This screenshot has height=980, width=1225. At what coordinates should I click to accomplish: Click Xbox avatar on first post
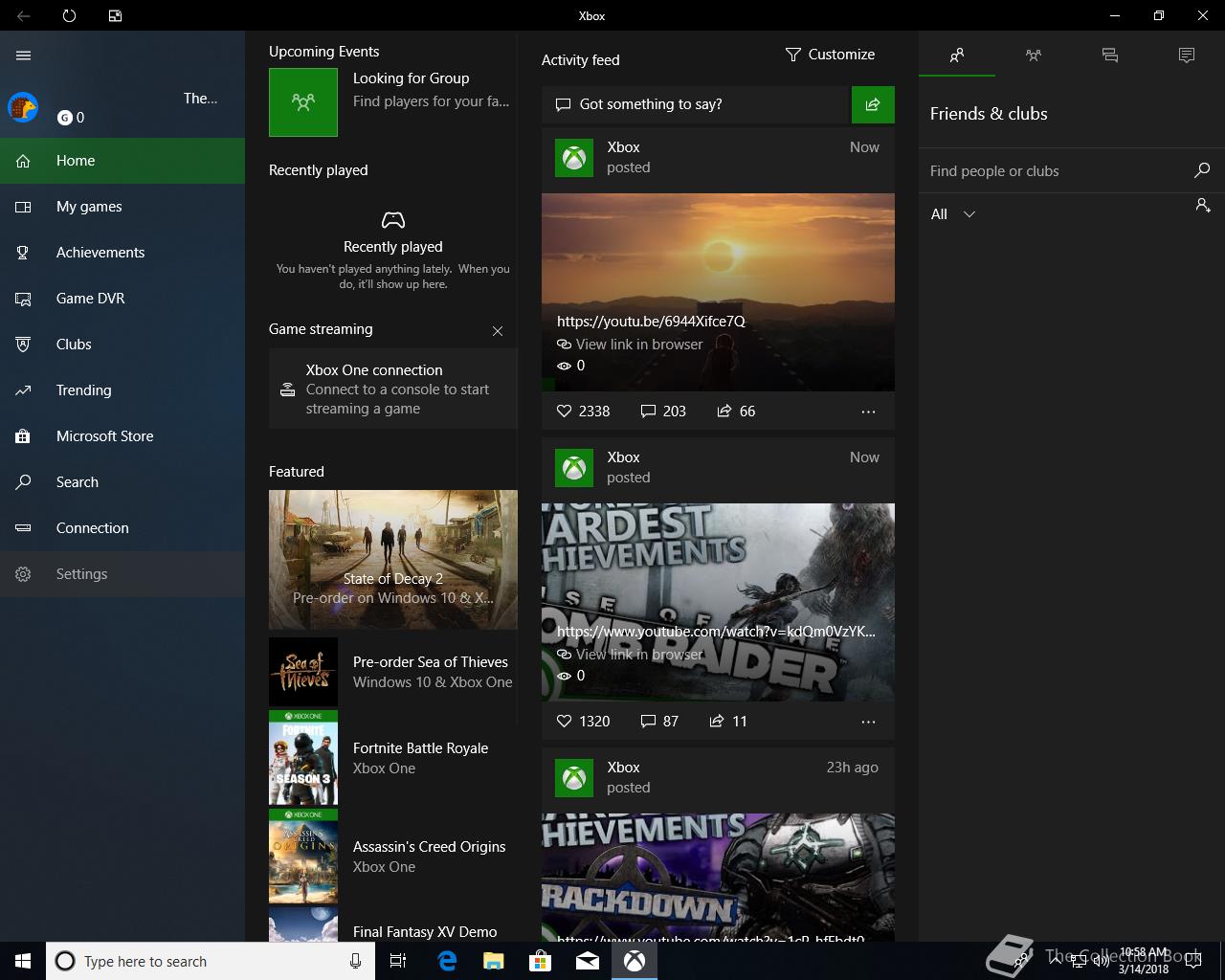574,158
